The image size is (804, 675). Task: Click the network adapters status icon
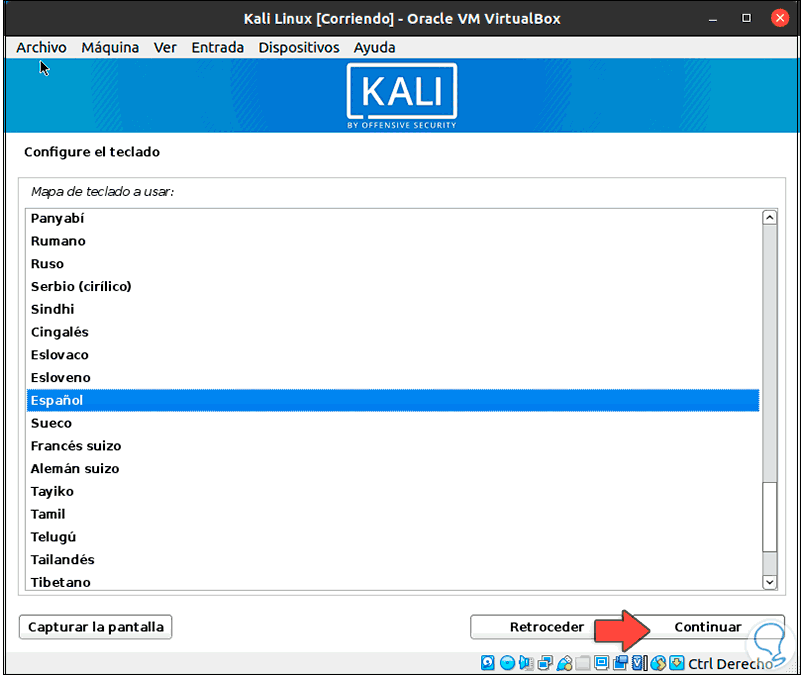pyautogui.click(x=545, y=663)
